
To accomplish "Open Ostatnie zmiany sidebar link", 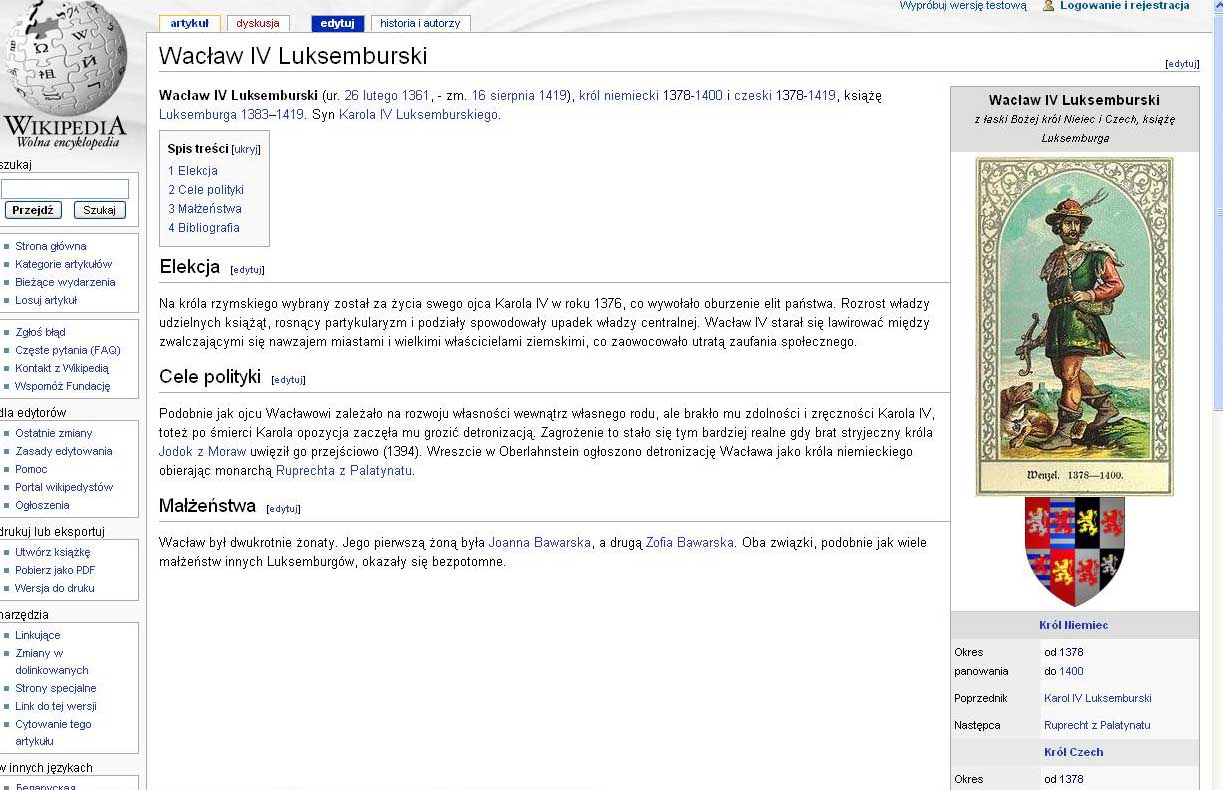I will tap(54, 433).
